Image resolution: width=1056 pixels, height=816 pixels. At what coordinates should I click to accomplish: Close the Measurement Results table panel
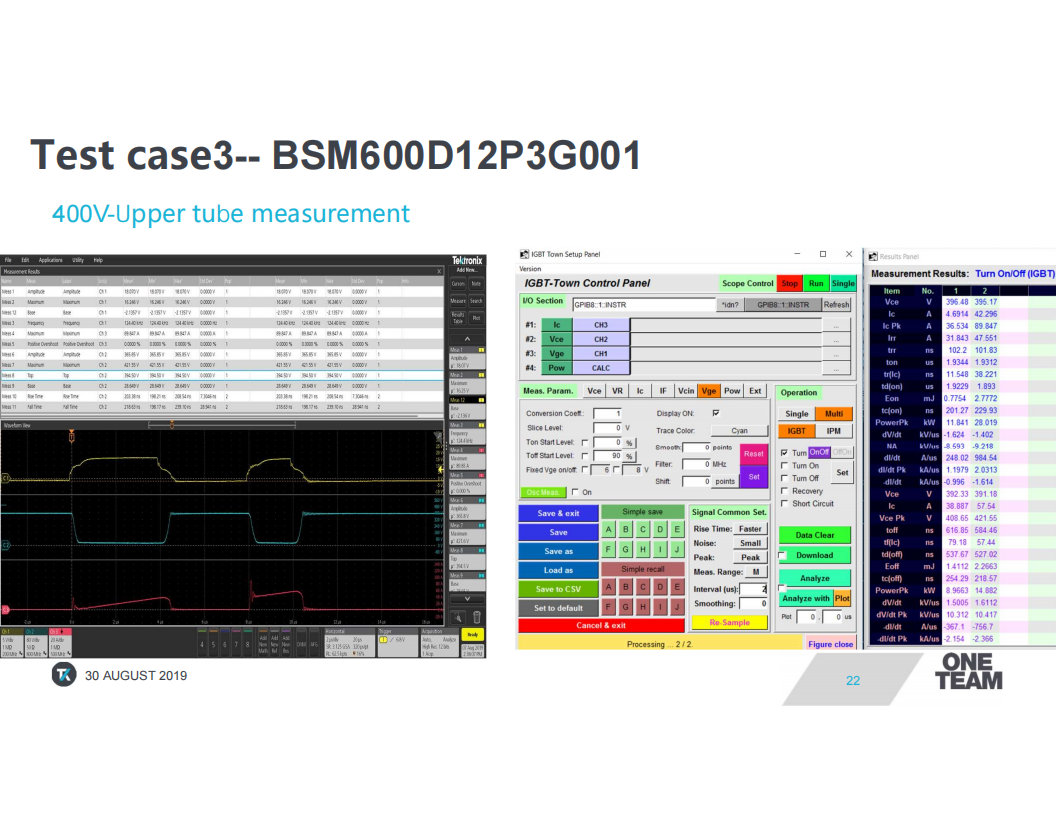click(439, 271)
